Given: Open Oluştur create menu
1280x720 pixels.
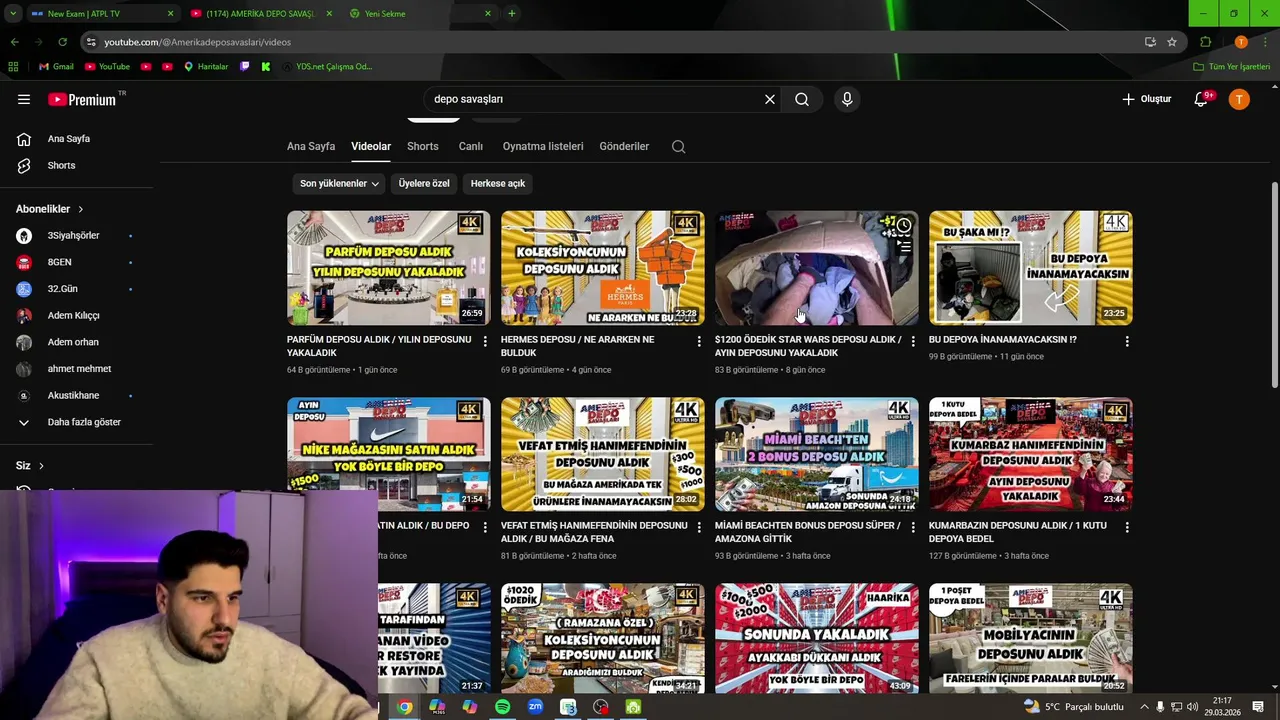Looking at the screenshot, I should click(1146, 99).
